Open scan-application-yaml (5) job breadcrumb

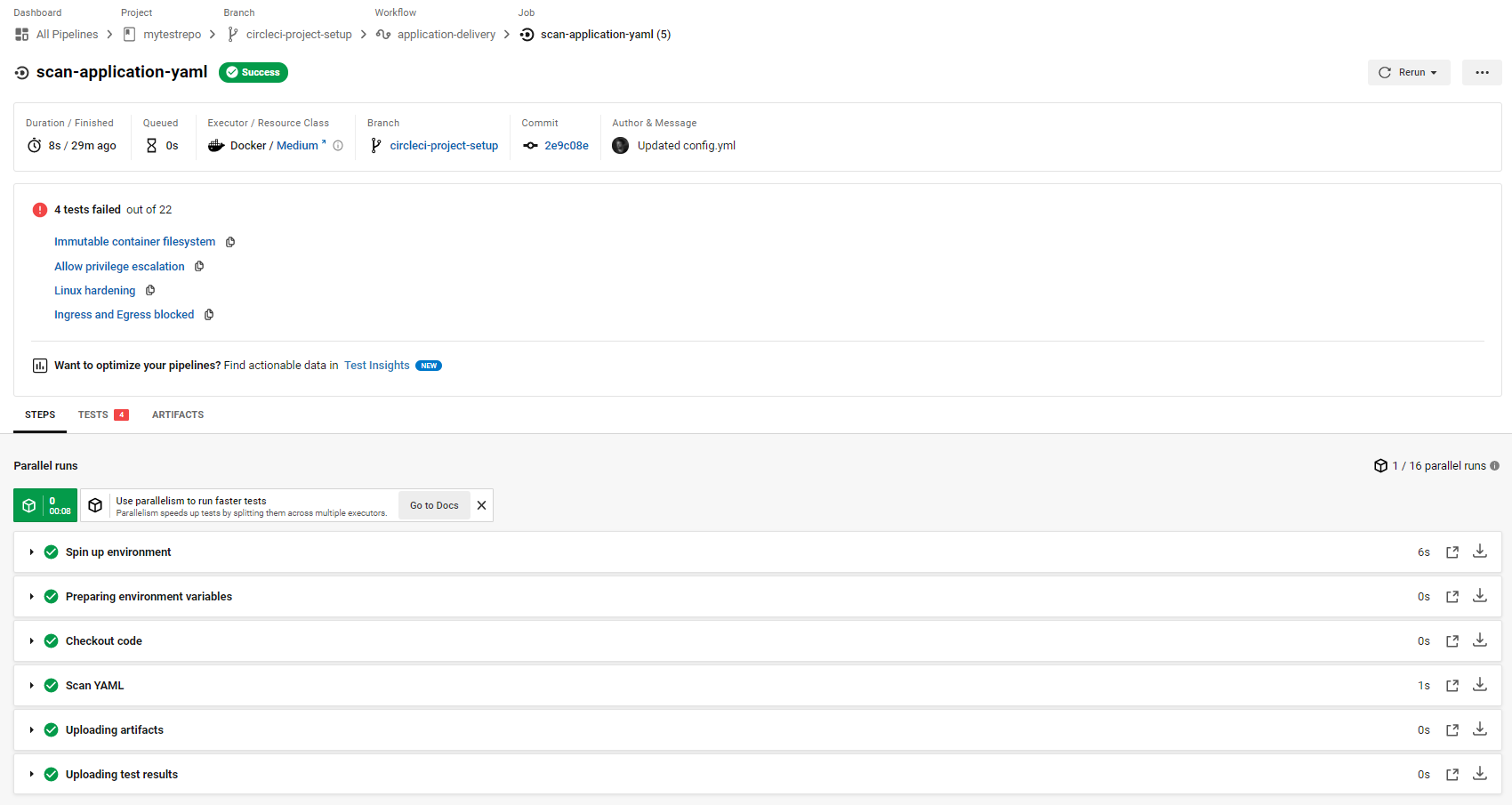606,35
